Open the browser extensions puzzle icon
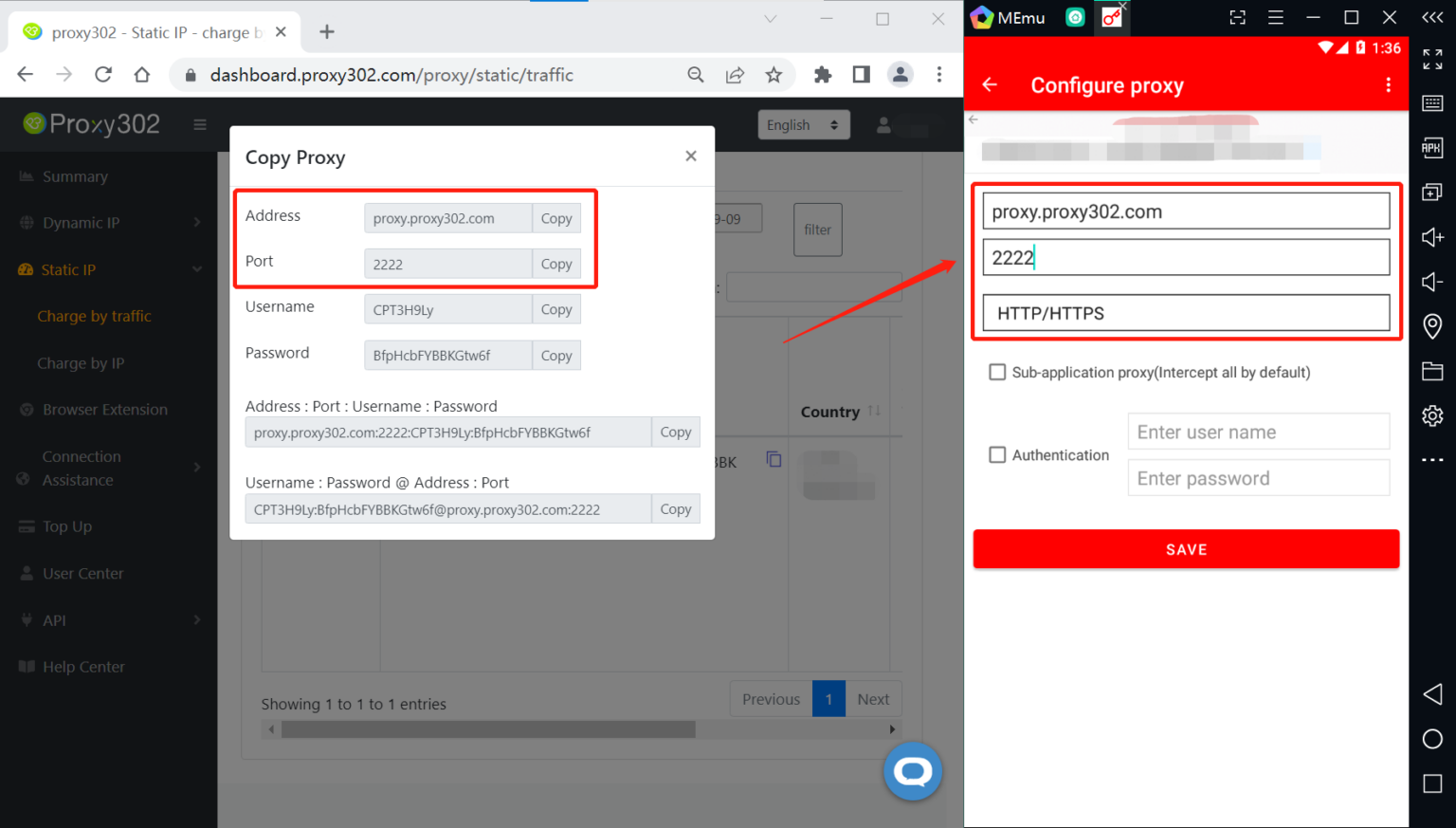1456x828 pixels. pyautogui.click(x=823, y=75)
